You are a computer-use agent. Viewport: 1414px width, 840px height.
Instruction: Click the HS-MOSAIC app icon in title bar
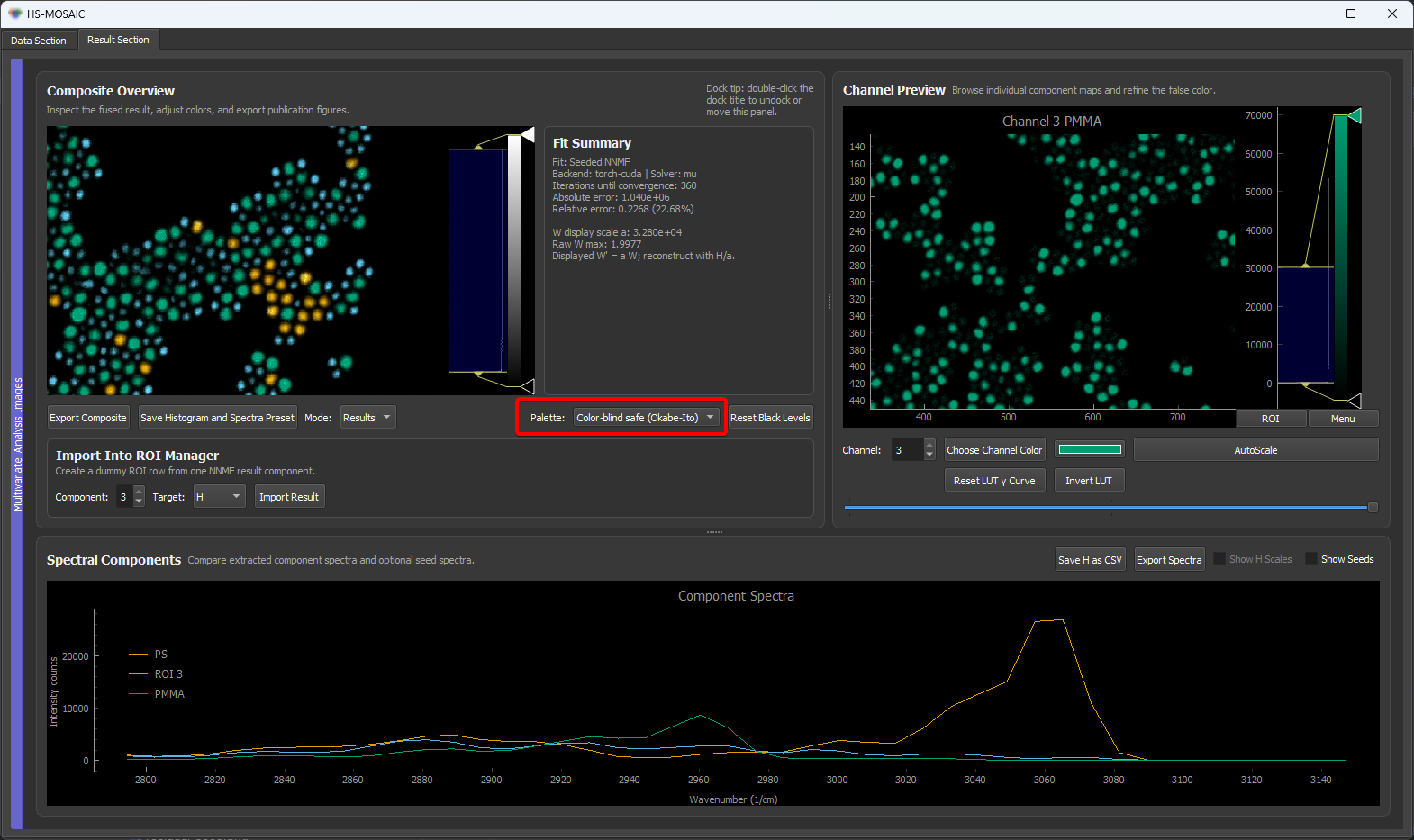point(14,14)
